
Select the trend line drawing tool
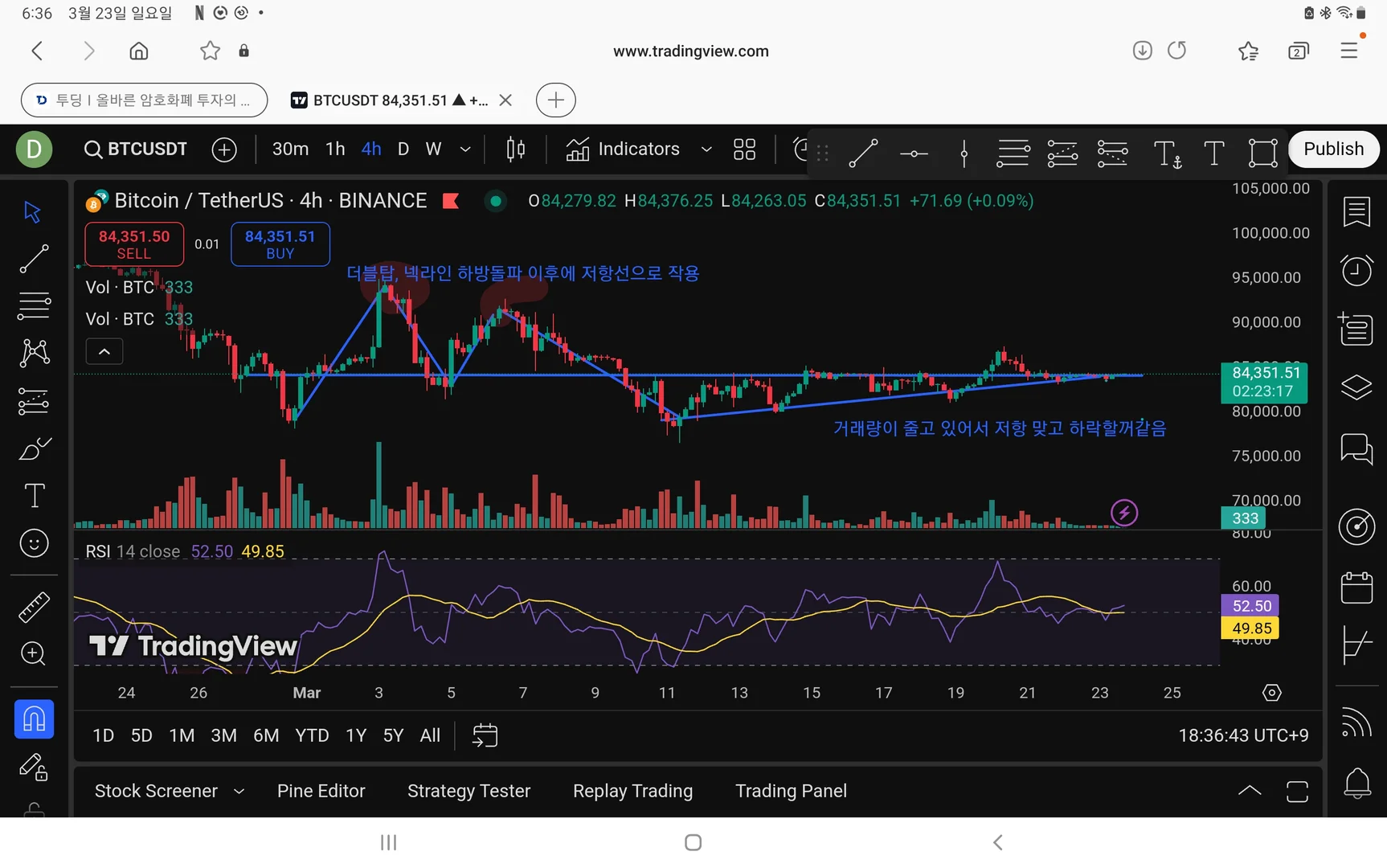pyautogui.click(x=34, y=259)
